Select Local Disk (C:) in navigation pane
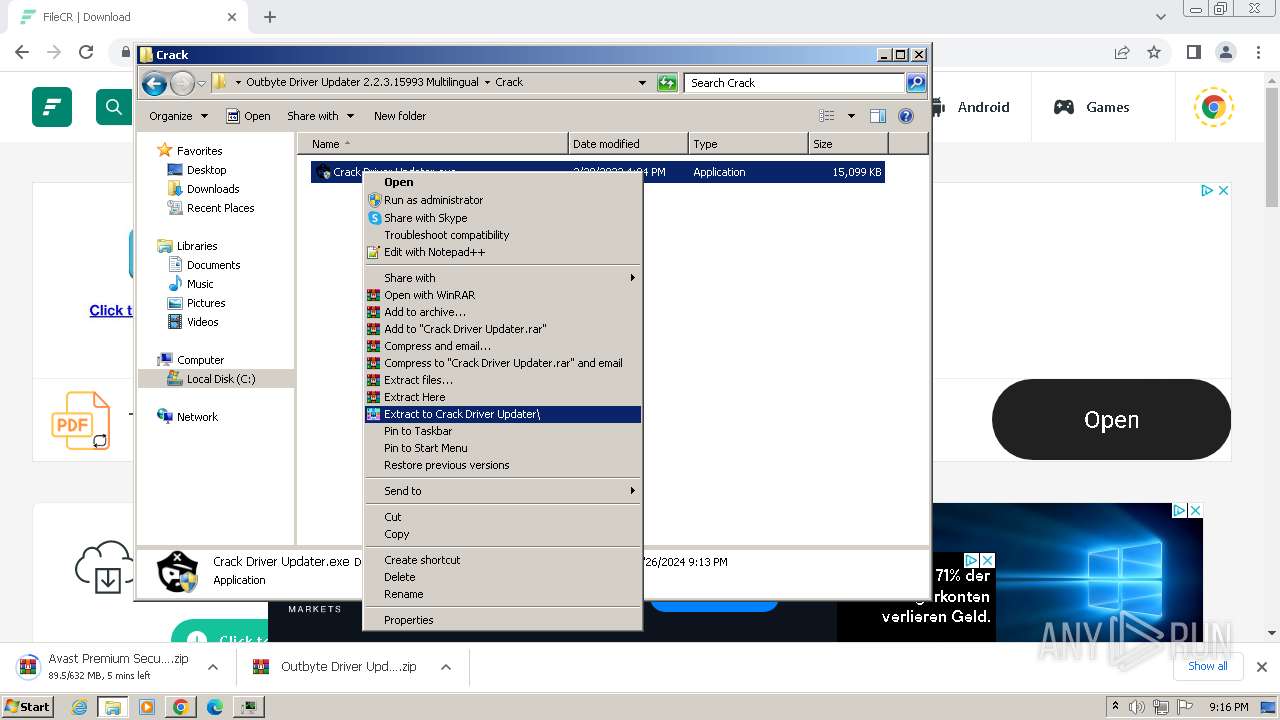Screen dimensions: 1280x720 220,379
